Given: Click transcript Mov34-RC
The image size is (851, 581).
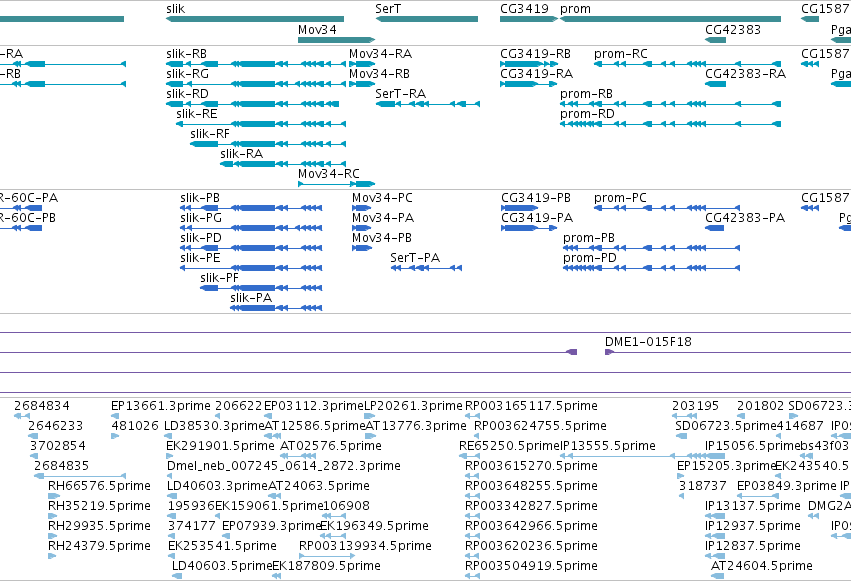Looking at the screenshot, I should click(328, 174).
